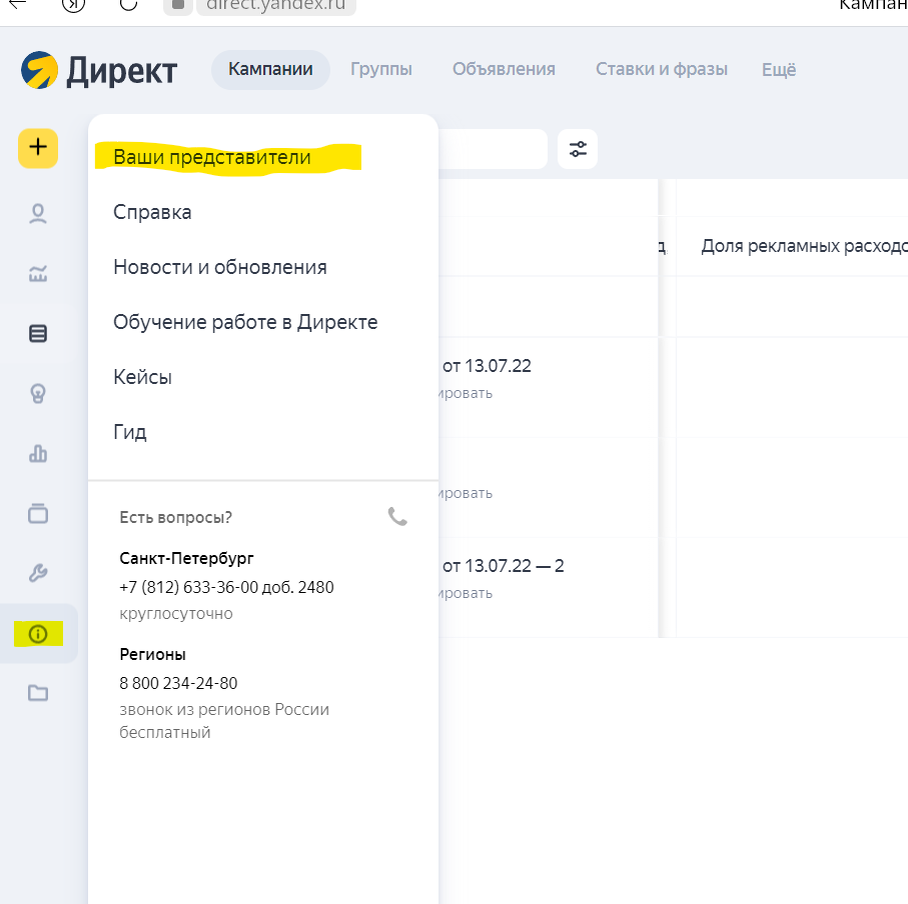Click the phone handset icon
908x904 pixels.
[x=397, y=516]
